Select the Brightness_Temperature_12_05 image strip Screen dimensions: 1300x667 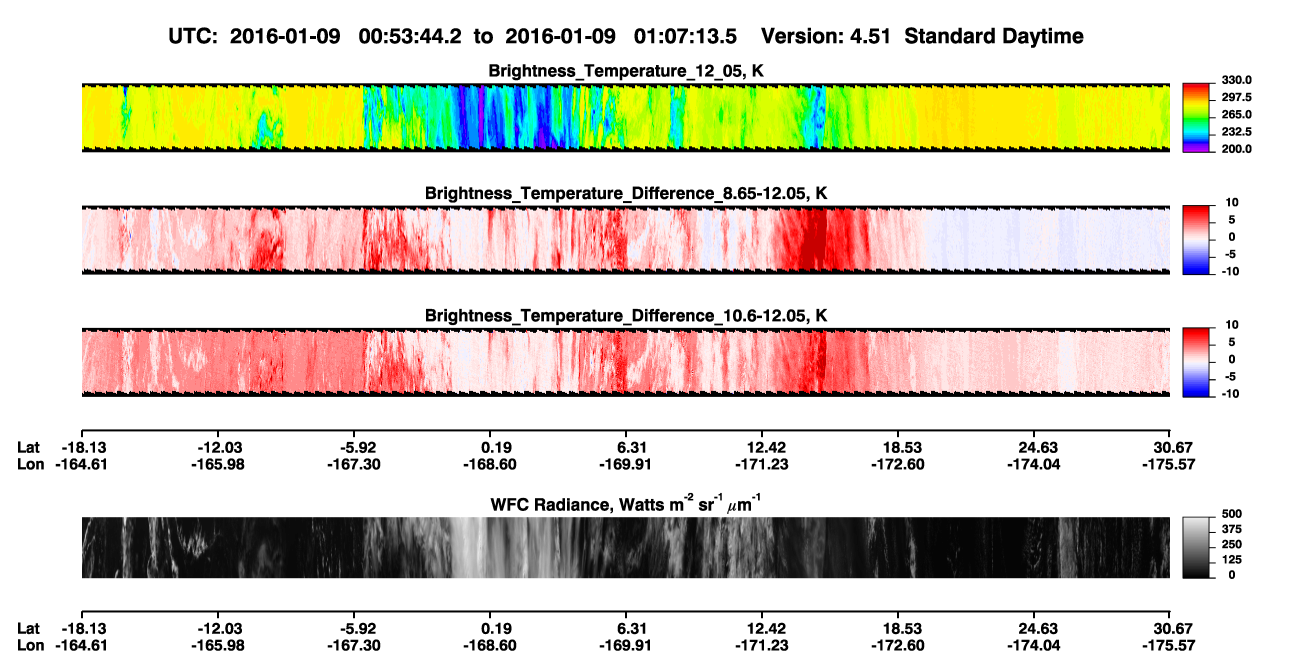point(625,117)
